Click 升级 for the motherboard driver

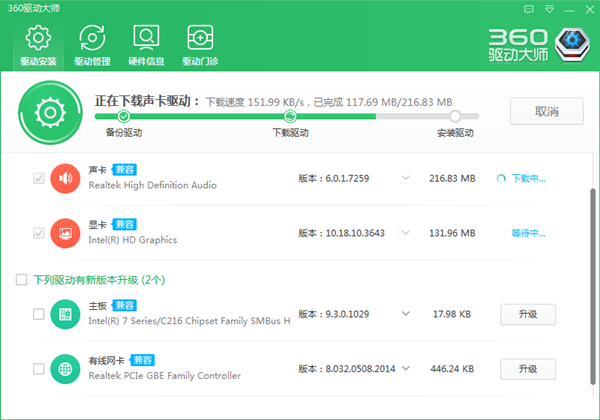coord(528,315)
